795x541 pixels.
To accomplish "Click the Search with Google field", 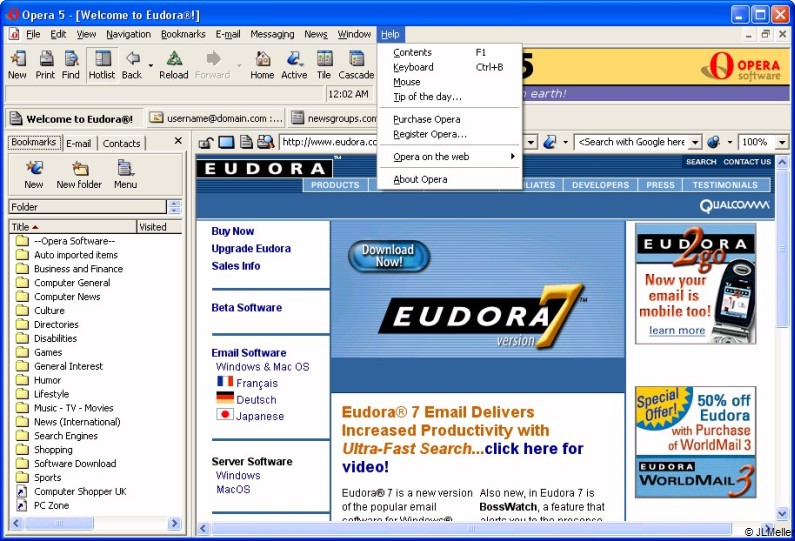I will point(632,142).
